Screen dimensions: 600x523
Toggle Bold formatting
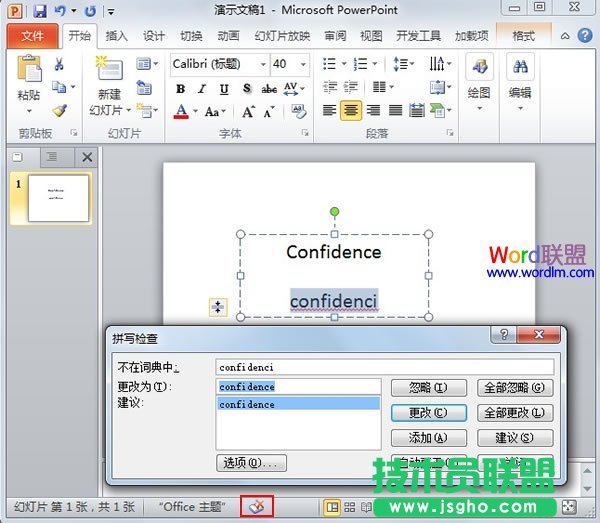(x=180, y=88)
